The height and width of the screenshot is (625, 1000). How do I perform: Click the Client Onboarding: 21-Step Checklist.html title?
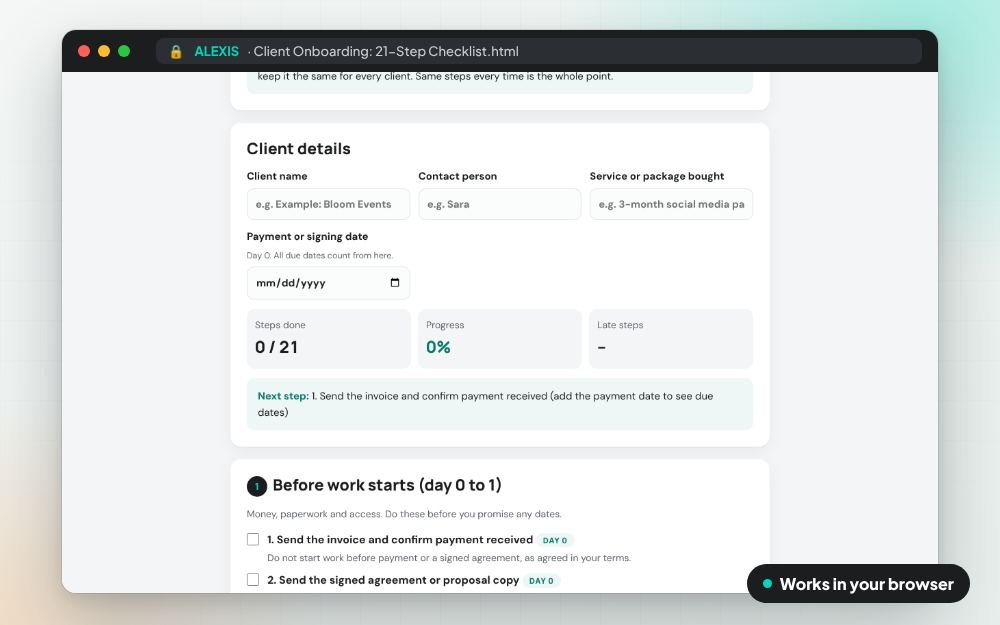[386, 52]
